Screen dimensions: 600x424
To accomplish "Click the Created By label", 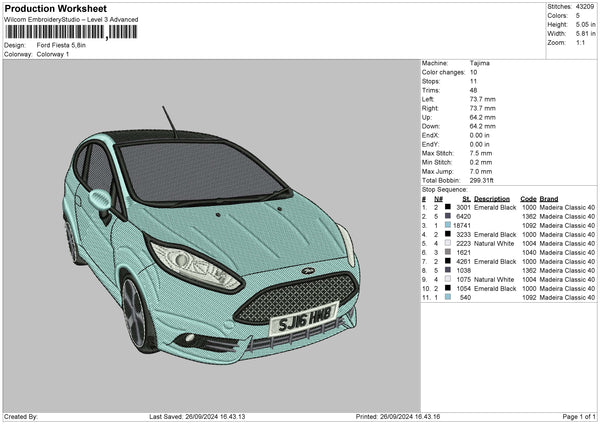I will pyautogui.click(x=21, y=416).
